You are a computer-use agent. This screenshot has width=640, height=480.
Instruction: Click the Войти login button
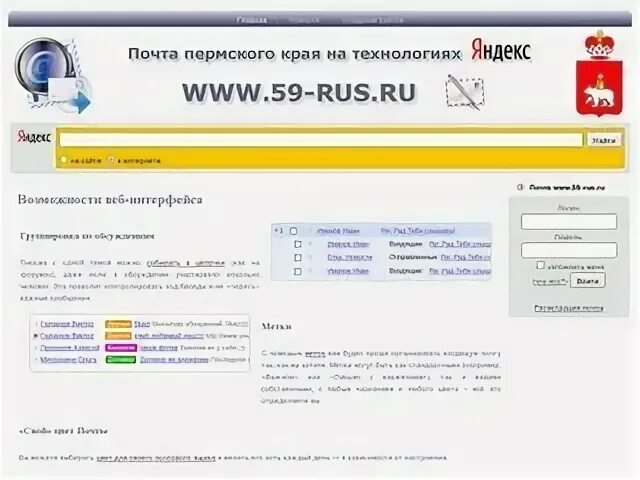587,281
